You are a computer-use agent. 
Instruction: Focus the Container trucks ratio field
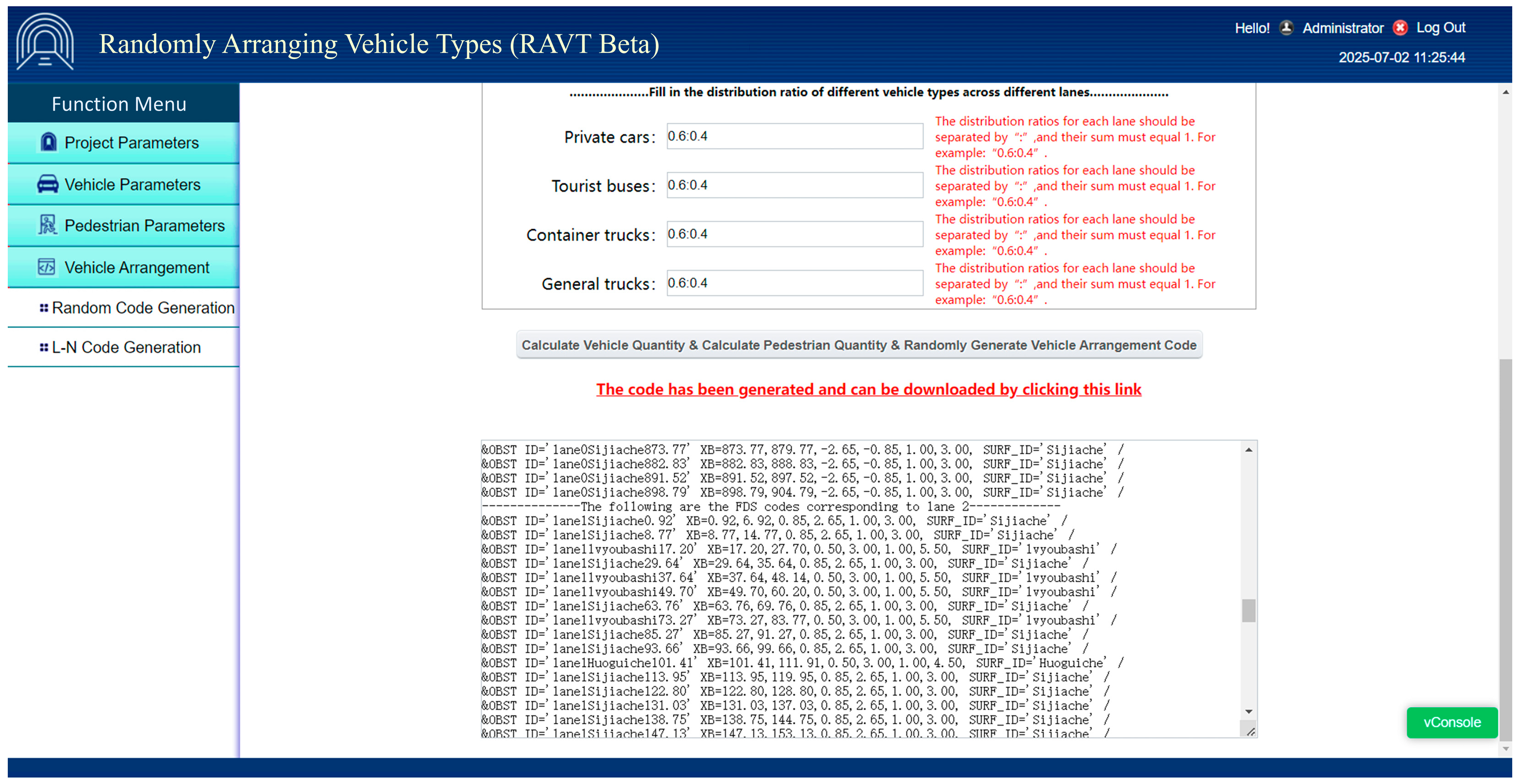click(x=795, y=234)
